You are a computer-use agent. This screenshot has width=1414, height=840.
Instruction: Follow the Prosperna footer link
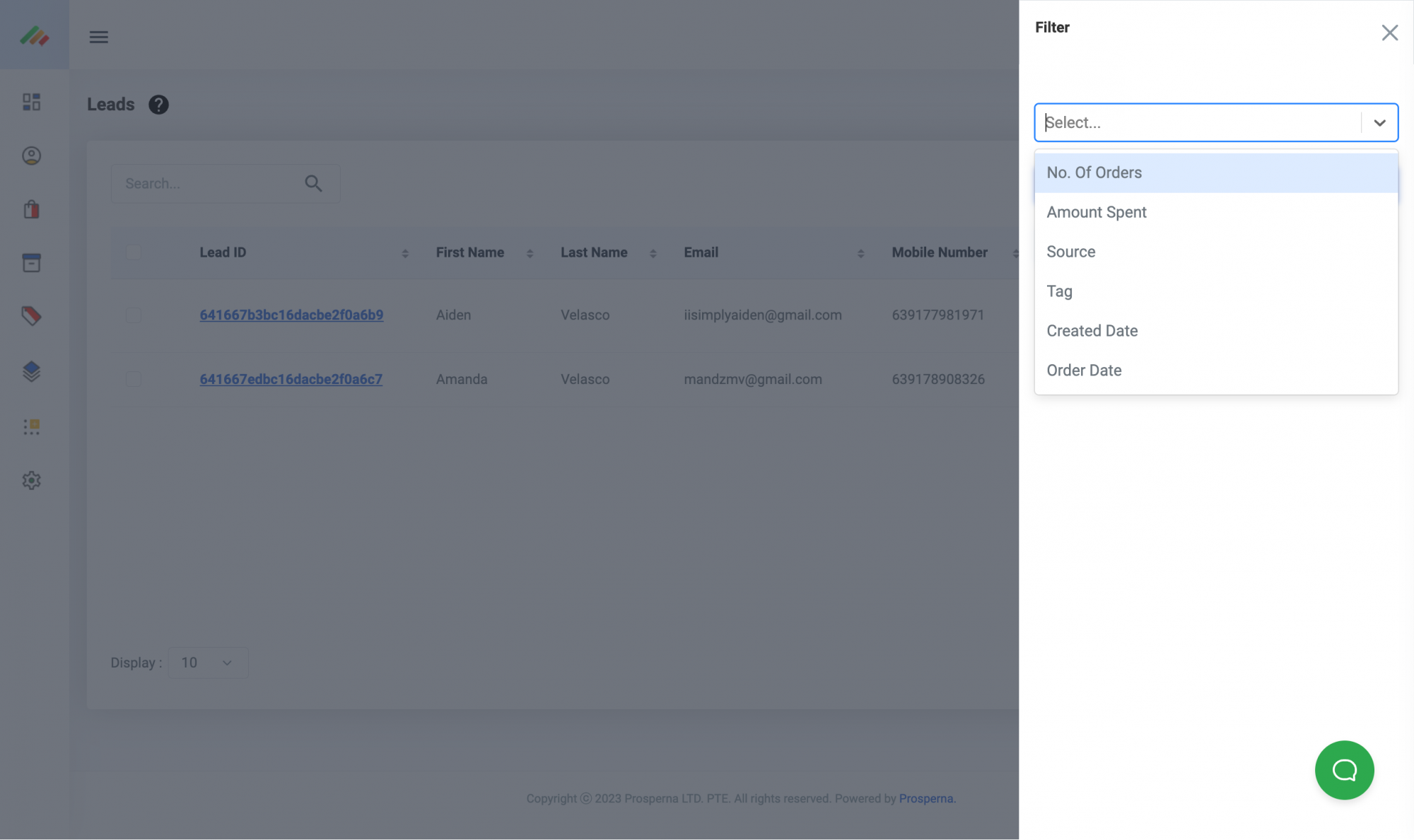(926, 798)
